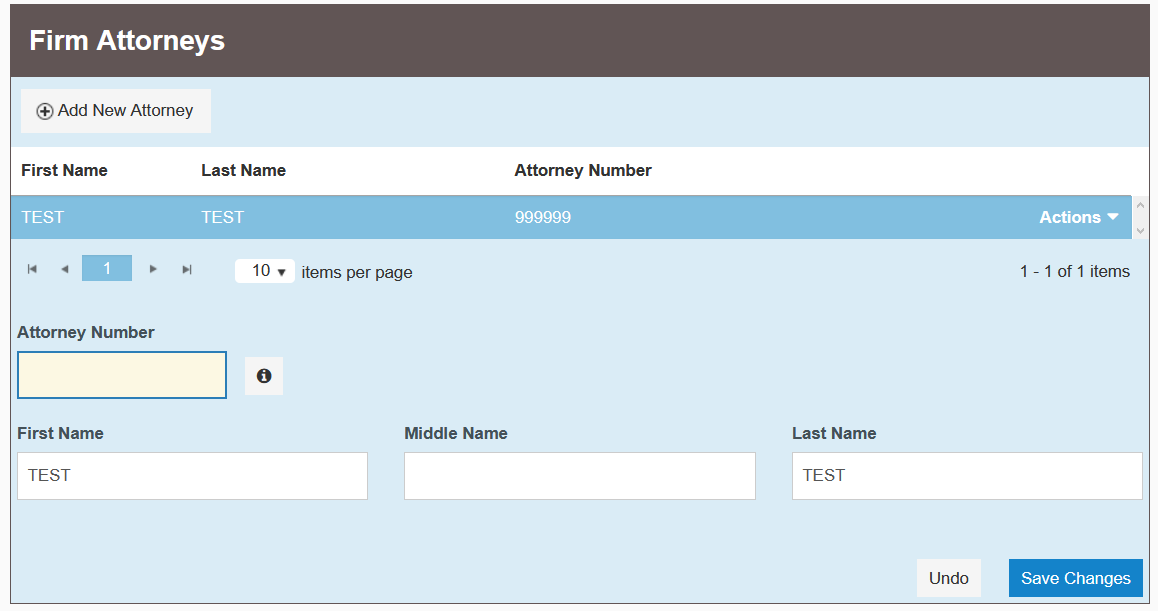Click into the Last Name field
Image resolution: width=1158 pixels, height=611 pixels.
tap(967, 476)
